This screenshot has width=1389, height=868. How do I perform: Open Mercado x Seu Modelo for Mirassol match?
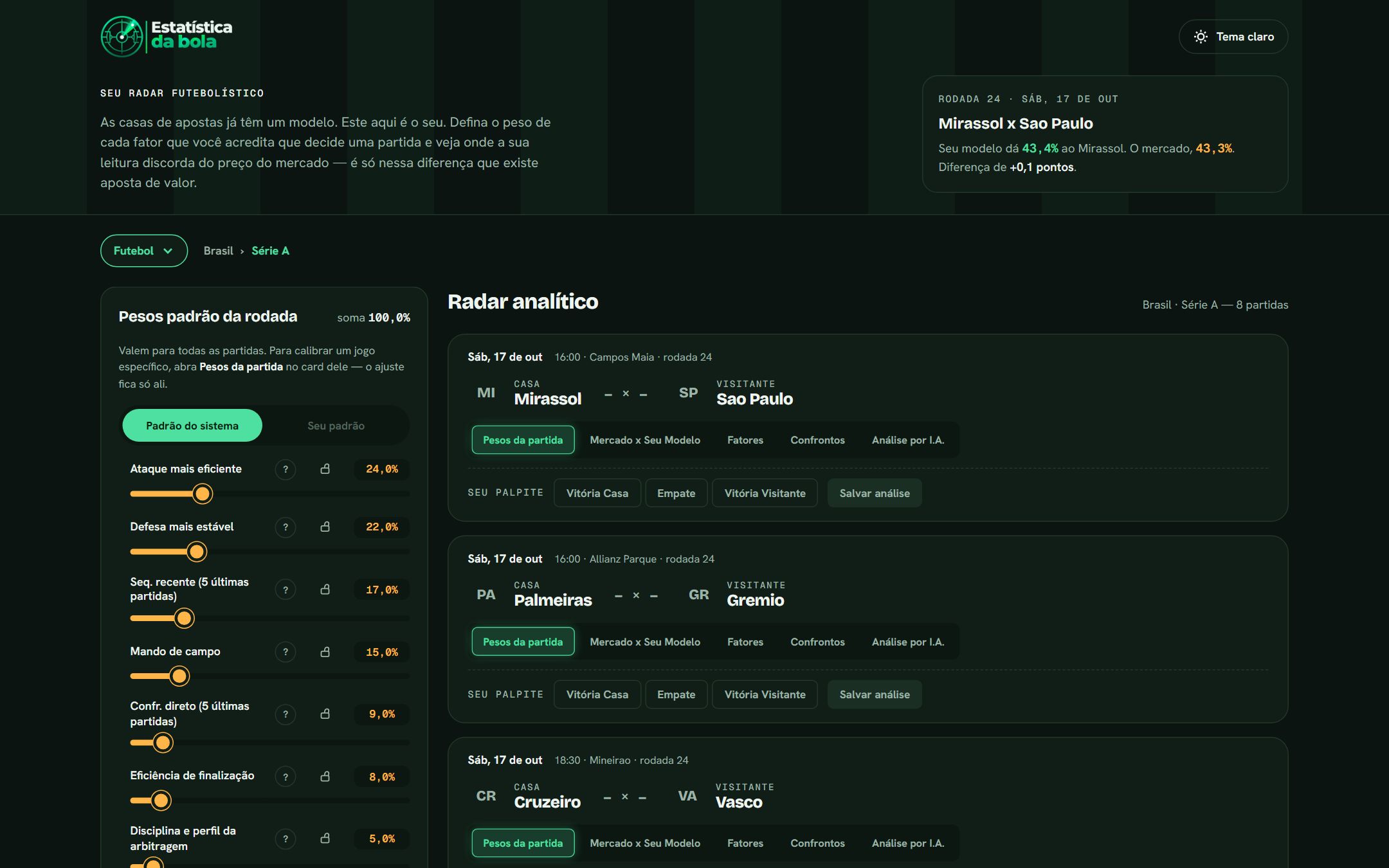[x=645, y=440]
